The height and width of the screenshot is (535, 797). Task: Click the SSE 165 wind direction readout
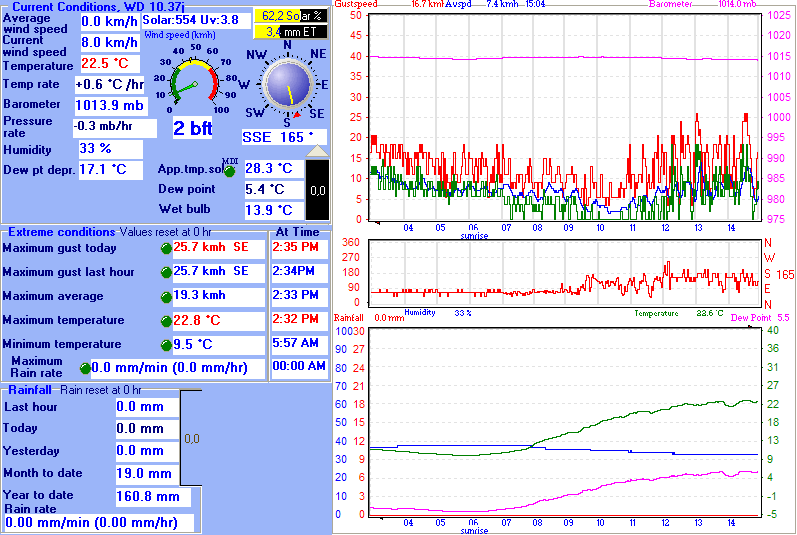tap(284, 136)
